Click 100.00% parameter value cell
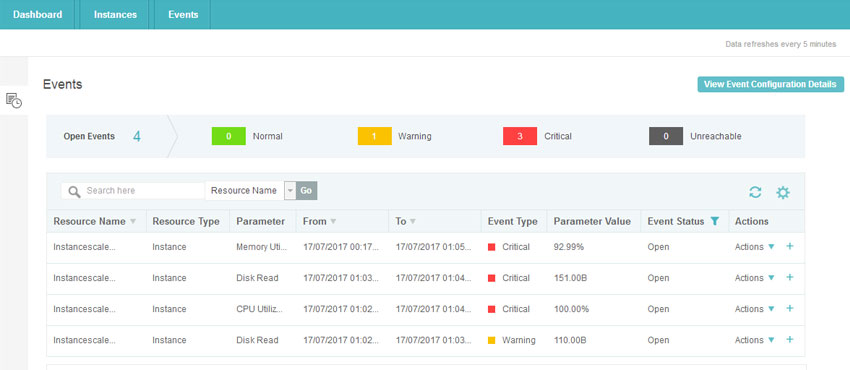The width and height of the screenshot is (850, 370). [x=571, y=309]
